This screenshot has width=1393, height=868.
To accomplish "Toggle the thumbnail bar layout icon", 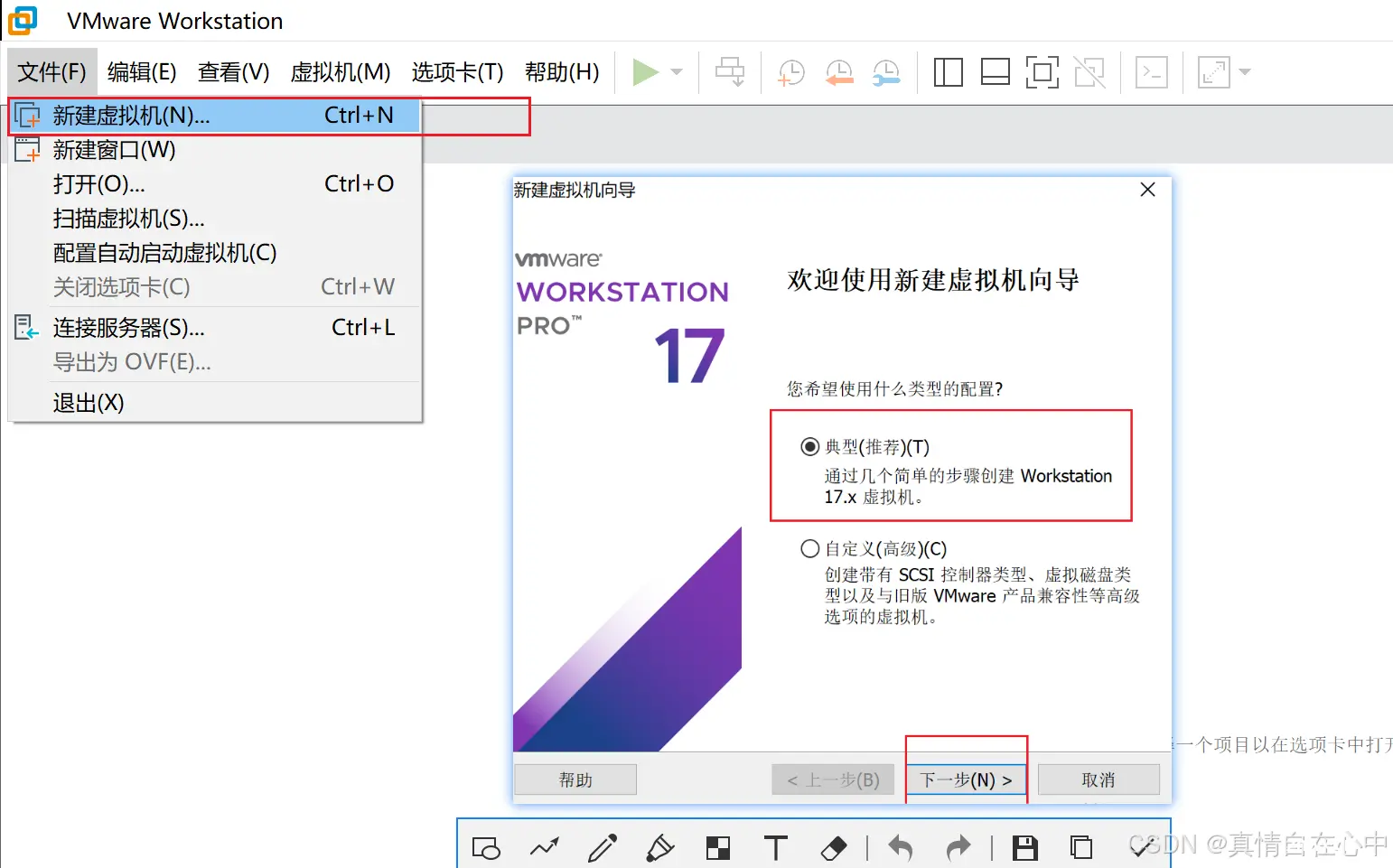I will (995, 72).
